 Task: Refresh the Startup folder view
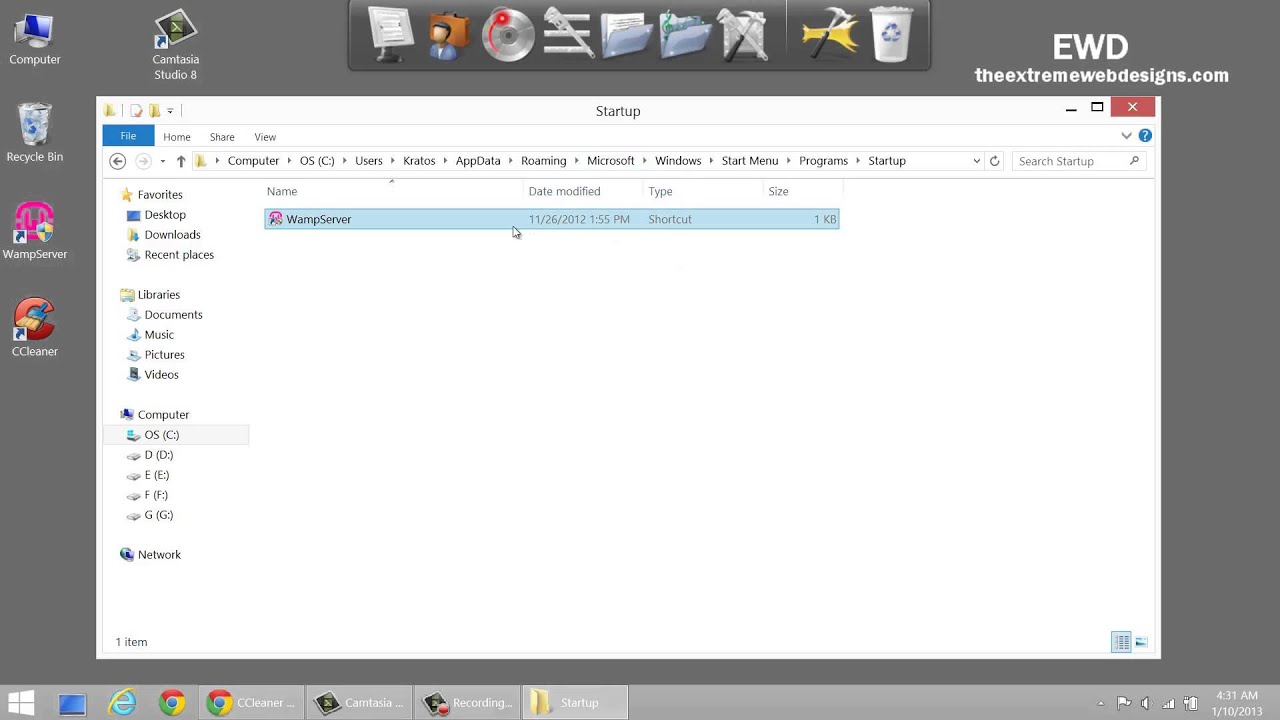click(x=994, y=161)
